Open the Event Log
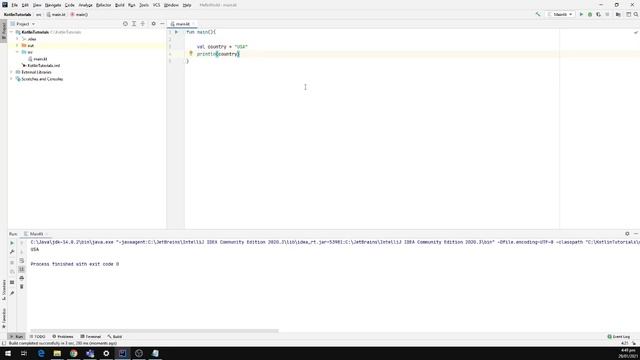The image size is (640, 360). (x=619, y=337)
